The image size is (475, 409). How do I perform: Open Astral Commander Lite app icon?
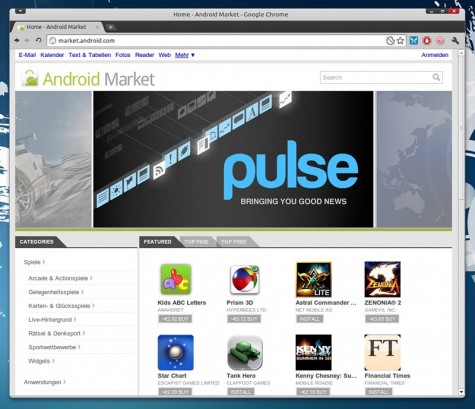pyautogui.click(x=314, y=279)
